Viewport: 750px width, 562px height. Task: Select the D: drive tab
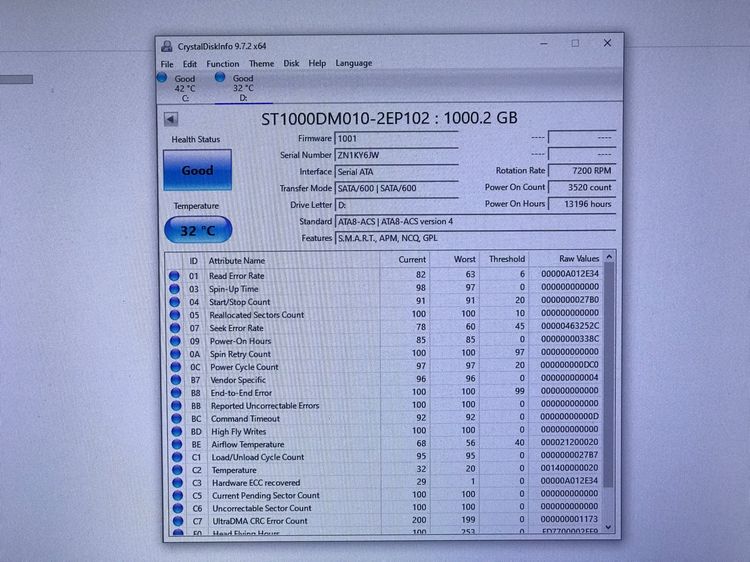click(x=243, y=88)
